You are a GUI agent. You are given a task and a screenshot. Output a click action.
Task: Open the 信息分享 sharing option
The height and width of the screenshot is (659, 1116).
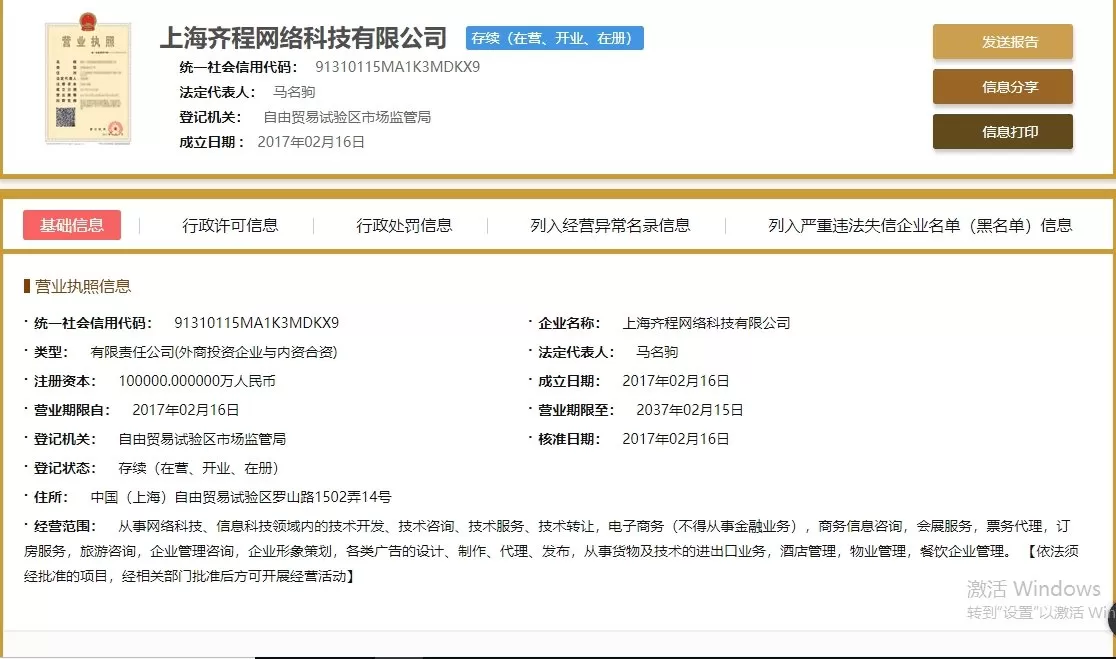[1002, 87]
